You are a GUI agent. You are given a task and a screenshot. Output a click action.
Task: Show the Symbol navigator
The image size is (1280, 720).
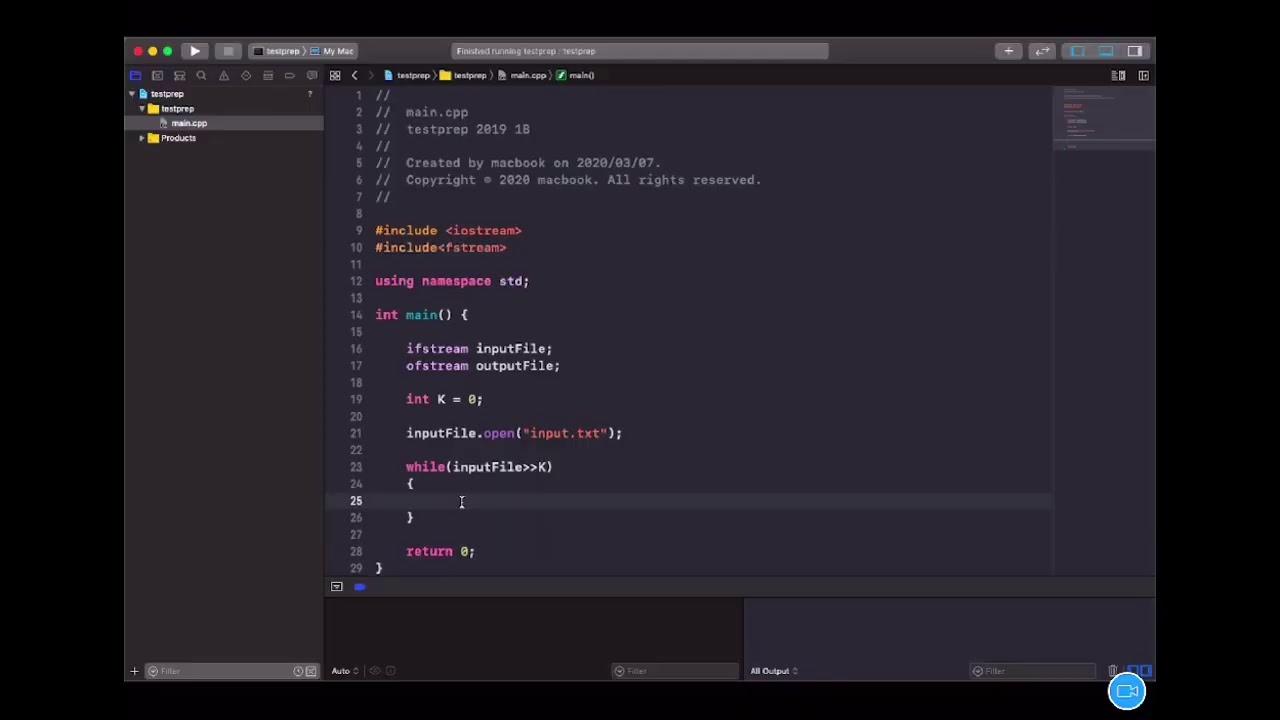point(179,75)
